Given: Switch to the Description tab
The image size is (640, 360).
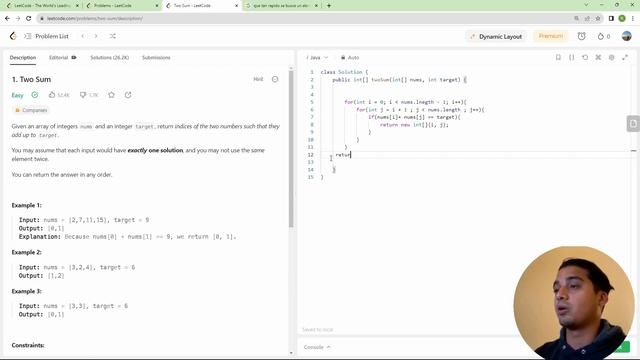Looking at the screenshot, I should click(x=23, y=58).
